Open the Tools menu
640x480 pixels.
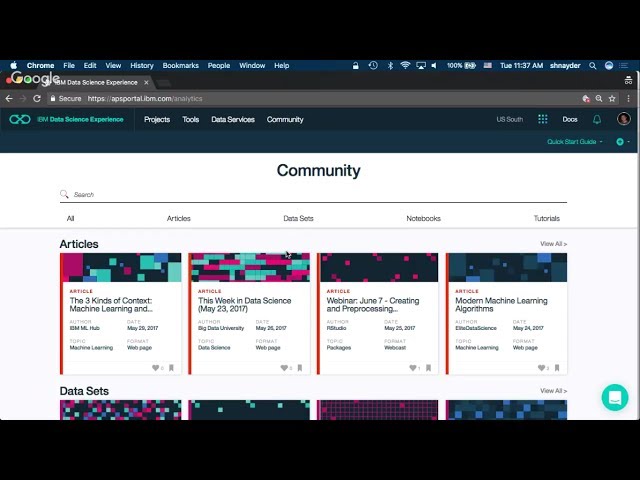pyautogui.click(x=191, y=120)
